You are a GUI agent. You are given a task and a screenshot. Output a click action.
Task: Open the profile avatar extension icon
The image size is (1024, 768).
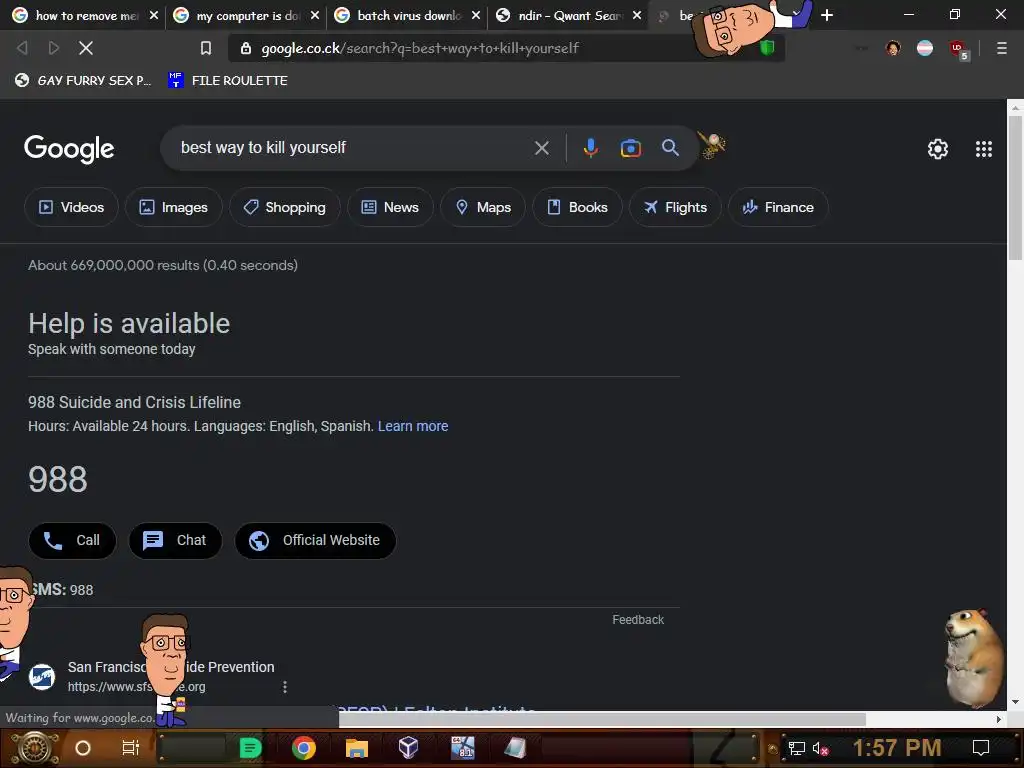pyautogui.click(x=893, y=48)
